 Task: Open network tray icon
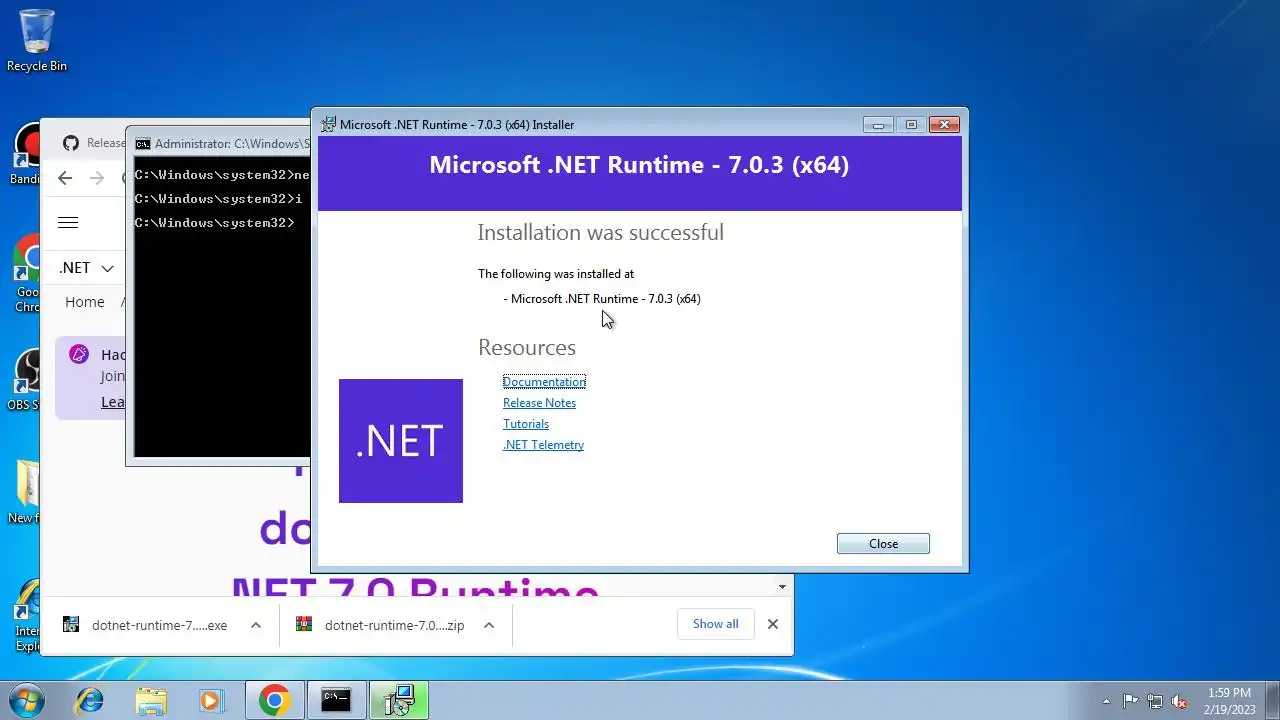tap(1155, 701)
